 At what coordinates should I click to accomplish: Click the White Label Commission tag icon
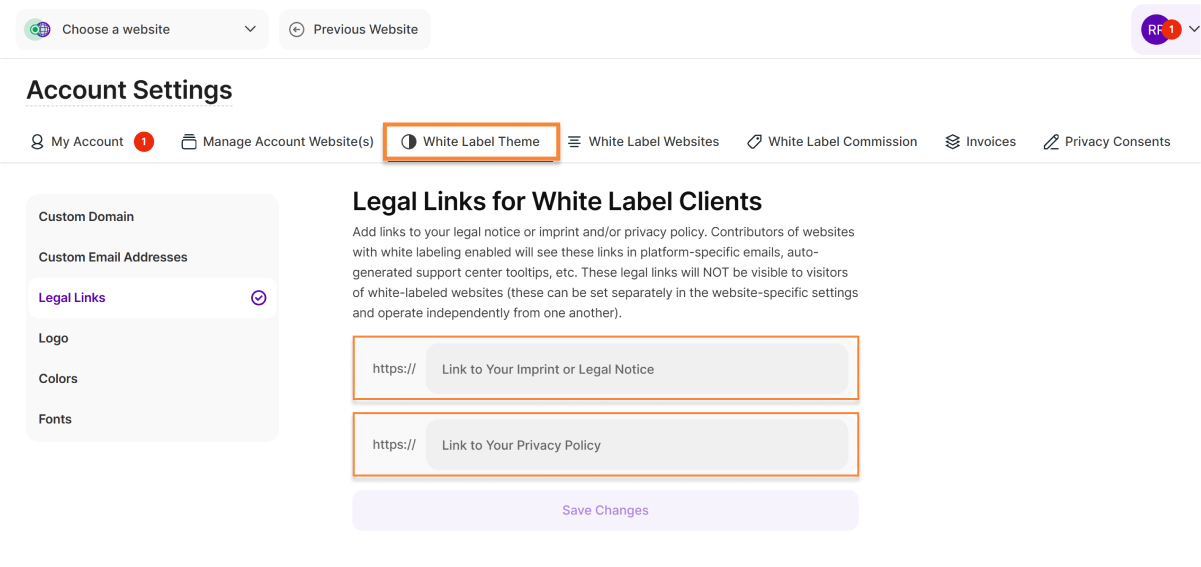pyautogui.click(x=754, y=142)
